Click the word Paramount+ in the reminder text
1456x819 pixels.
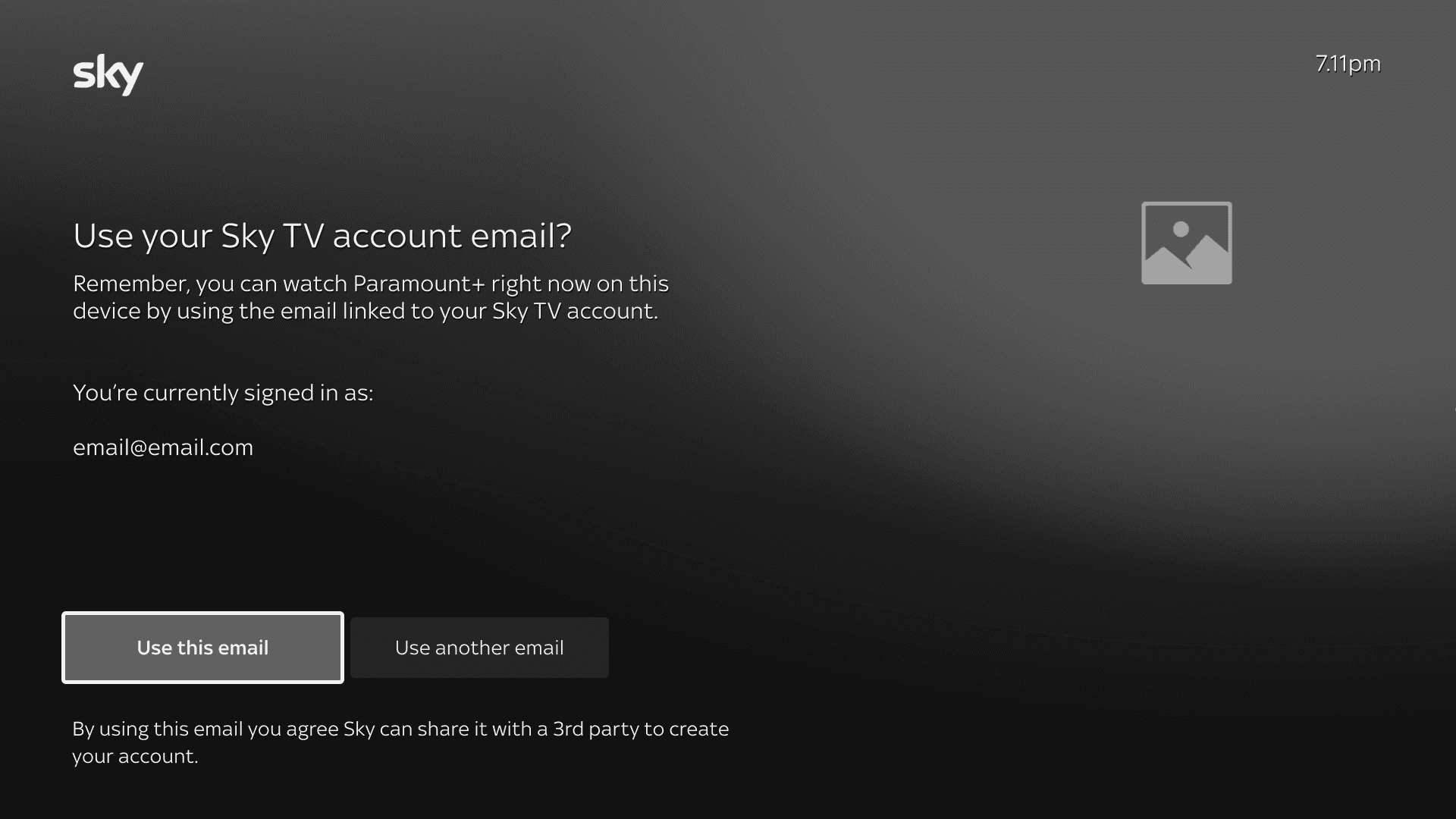[x=418, y=284]
